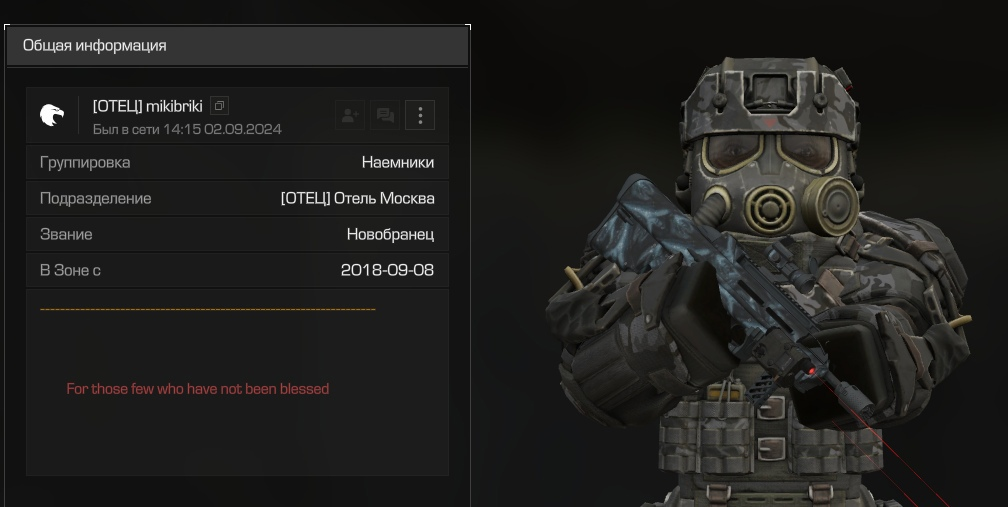Click the Группировка row label

[x=85, y=162]
